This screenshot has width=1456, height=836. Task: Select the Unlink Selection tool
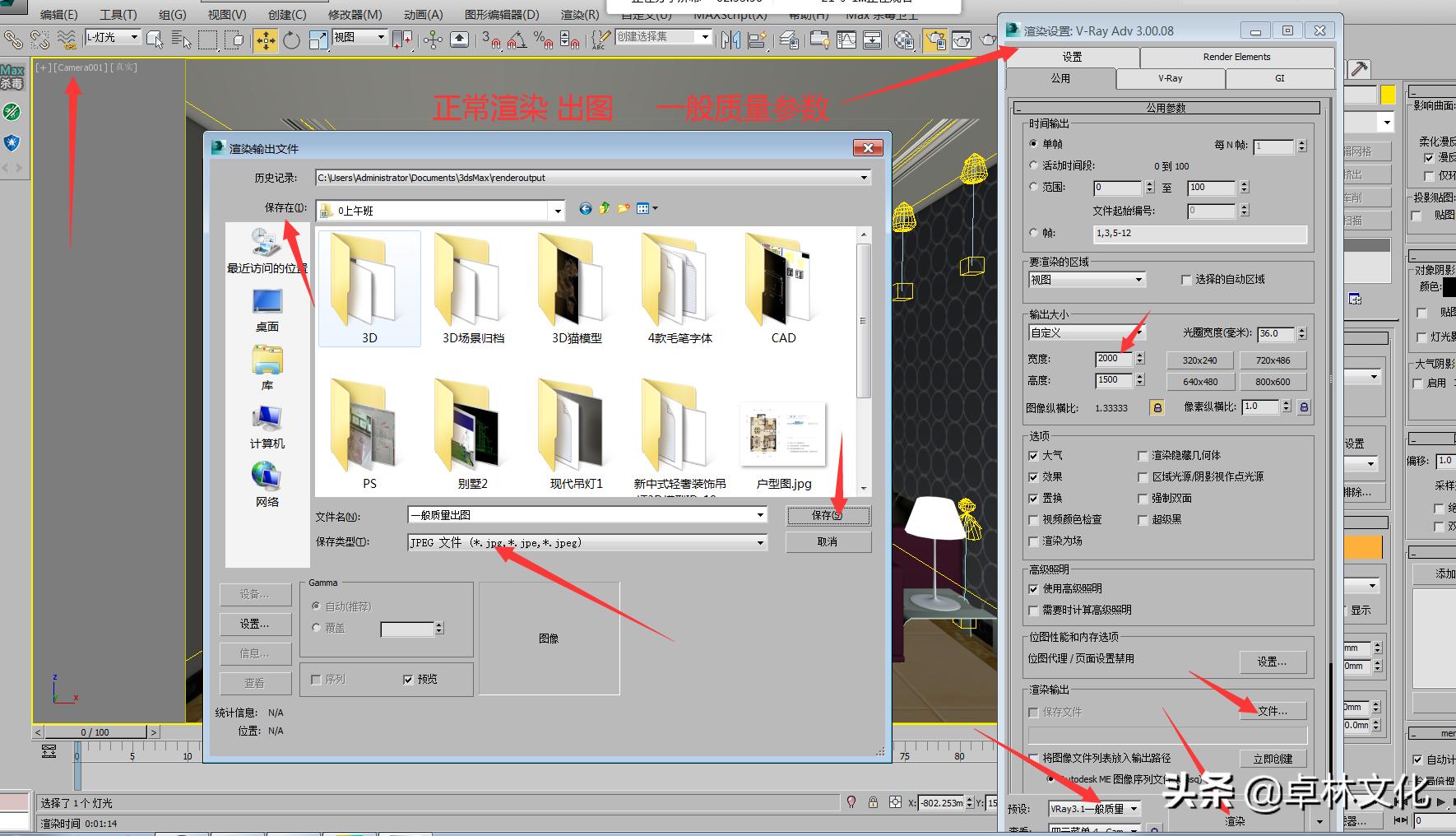tap(39, 39)
